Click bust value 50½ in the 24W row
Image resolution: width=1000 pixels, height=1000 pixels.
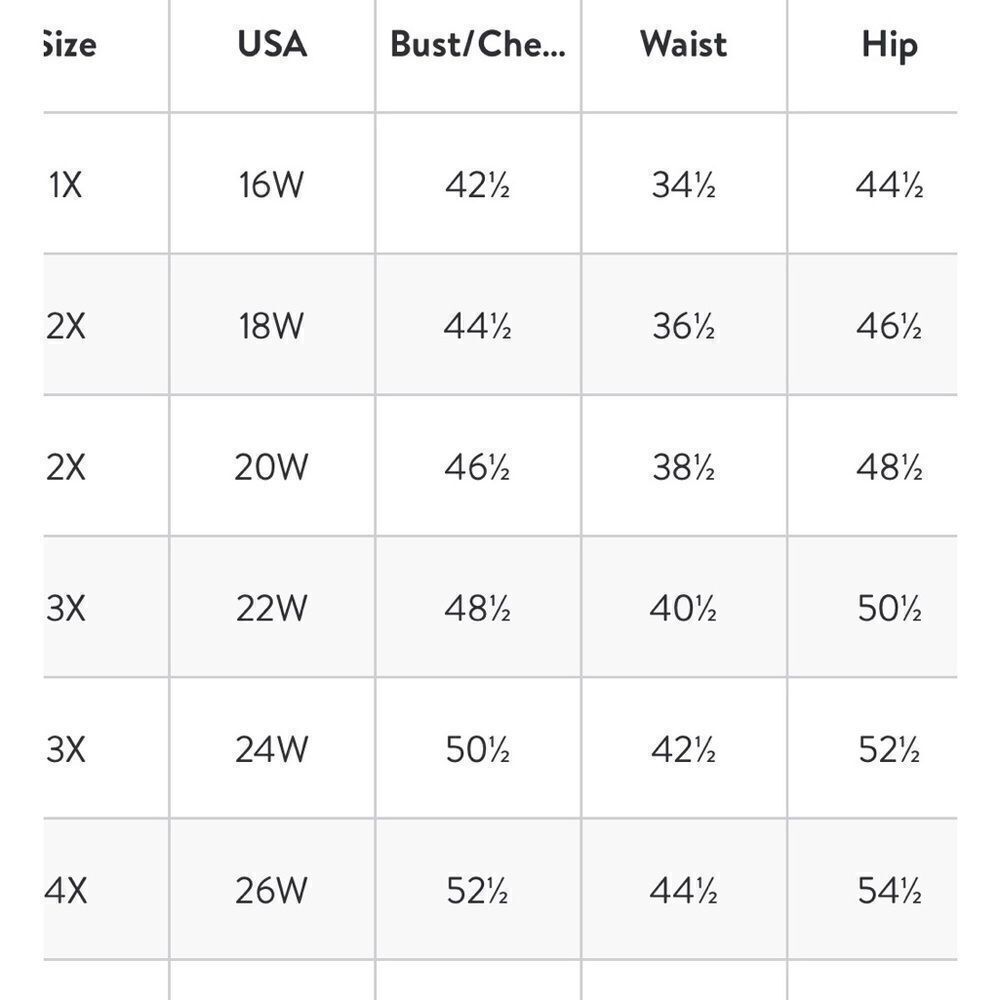(x=477, y=749)
